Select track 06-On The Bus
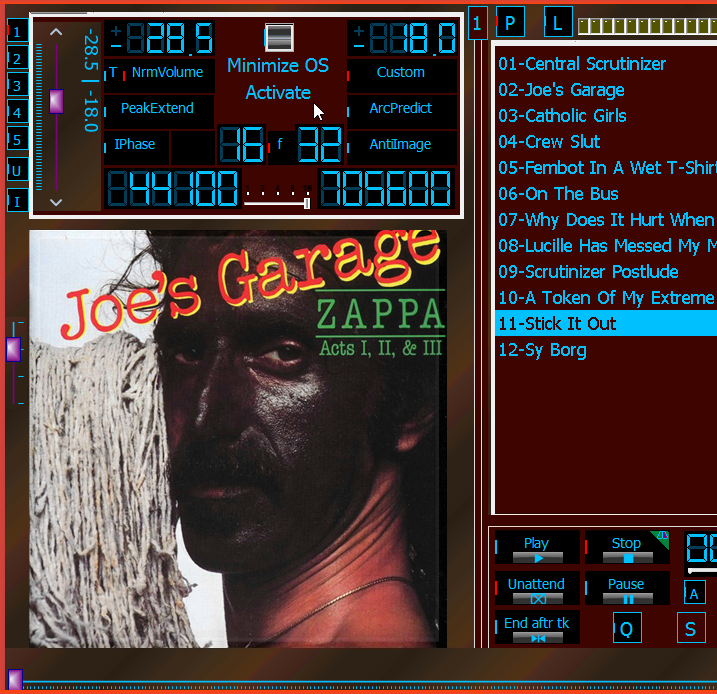Image resolution: width=717 pixels, height=694 pixels. click(x=606, y=194)
